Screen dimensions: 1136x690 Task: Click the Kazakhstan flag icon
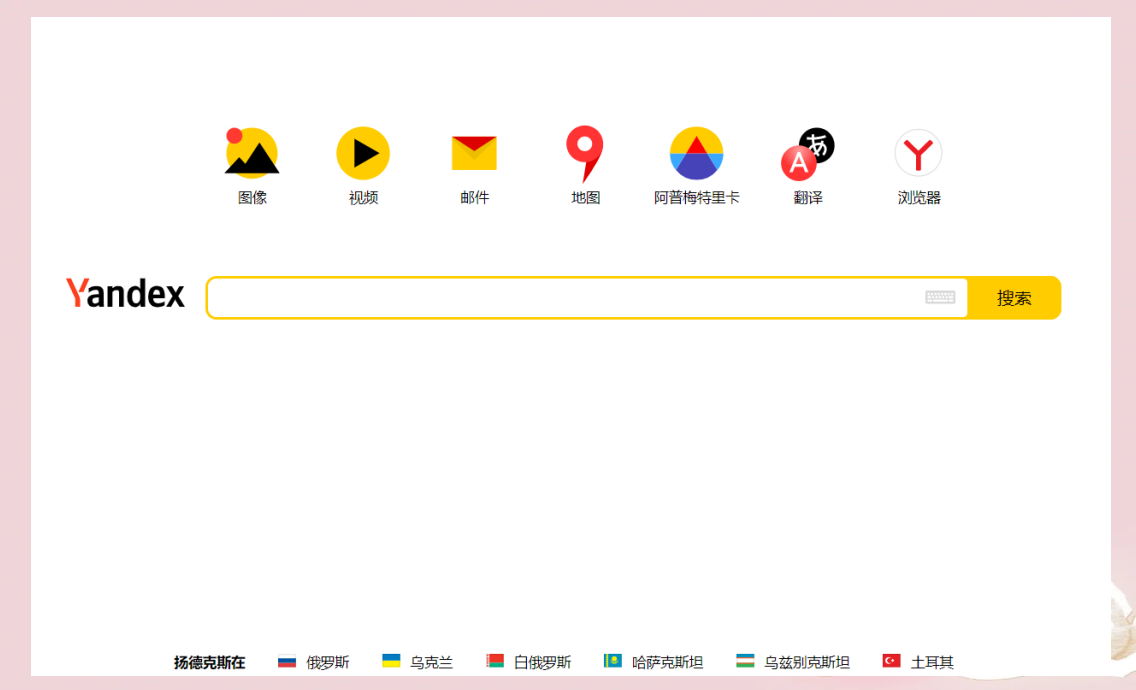pos(613,661)
